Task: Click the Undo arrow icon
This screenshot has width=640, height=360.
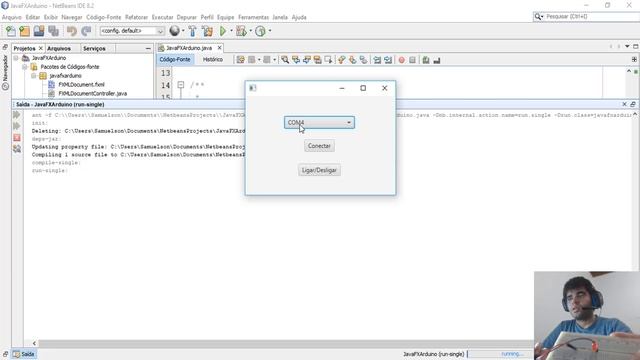Action: click(x=72, y=31)
